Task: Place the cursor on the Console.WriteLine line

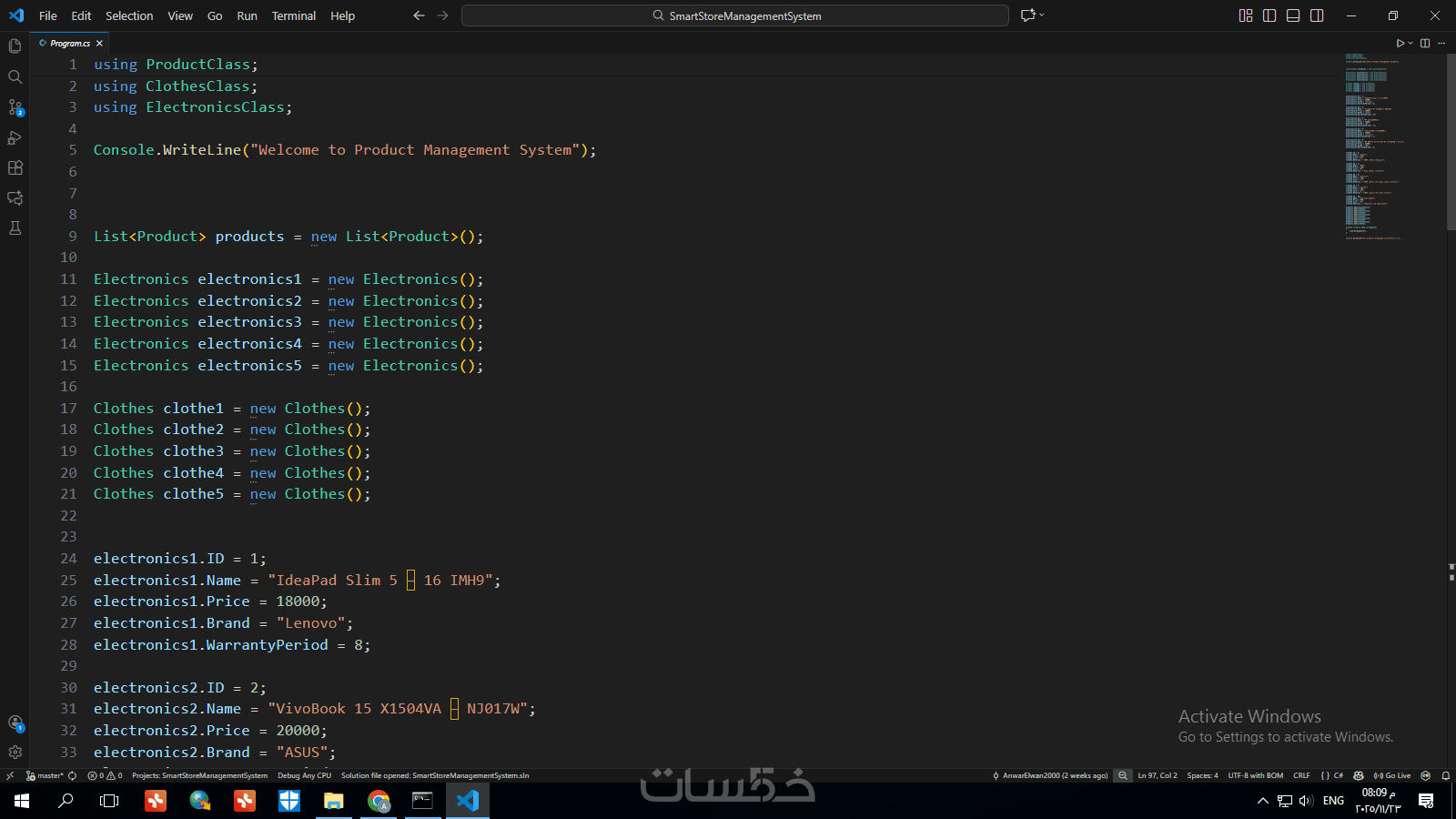Action: (x=345, y=150)
